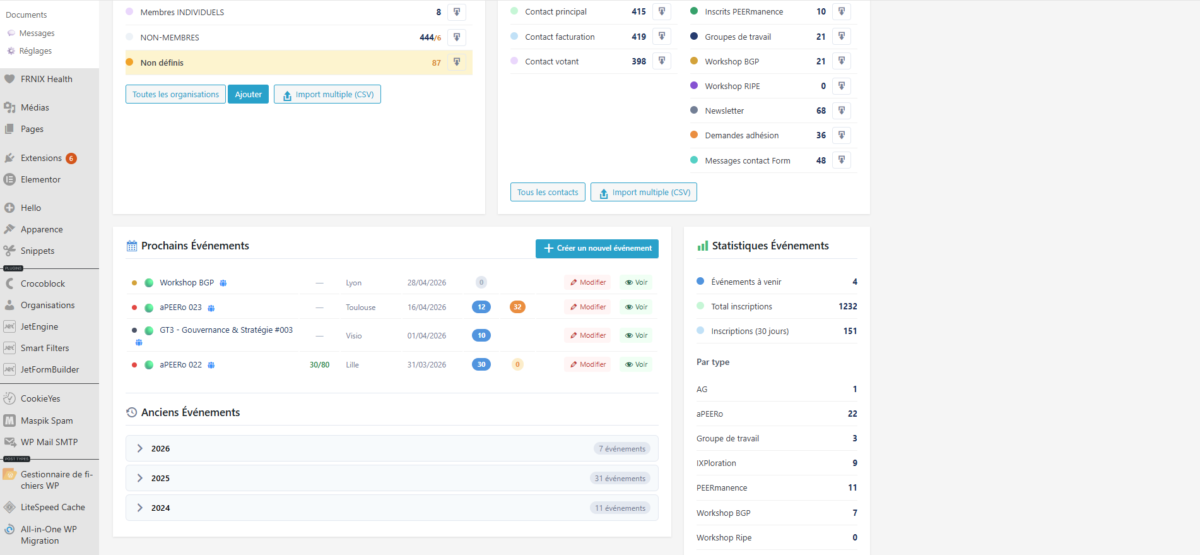This screenshot has height=555, width=1200.
Task: Click the Snippets scissors icon in sidebar
Action: point(9,251)
